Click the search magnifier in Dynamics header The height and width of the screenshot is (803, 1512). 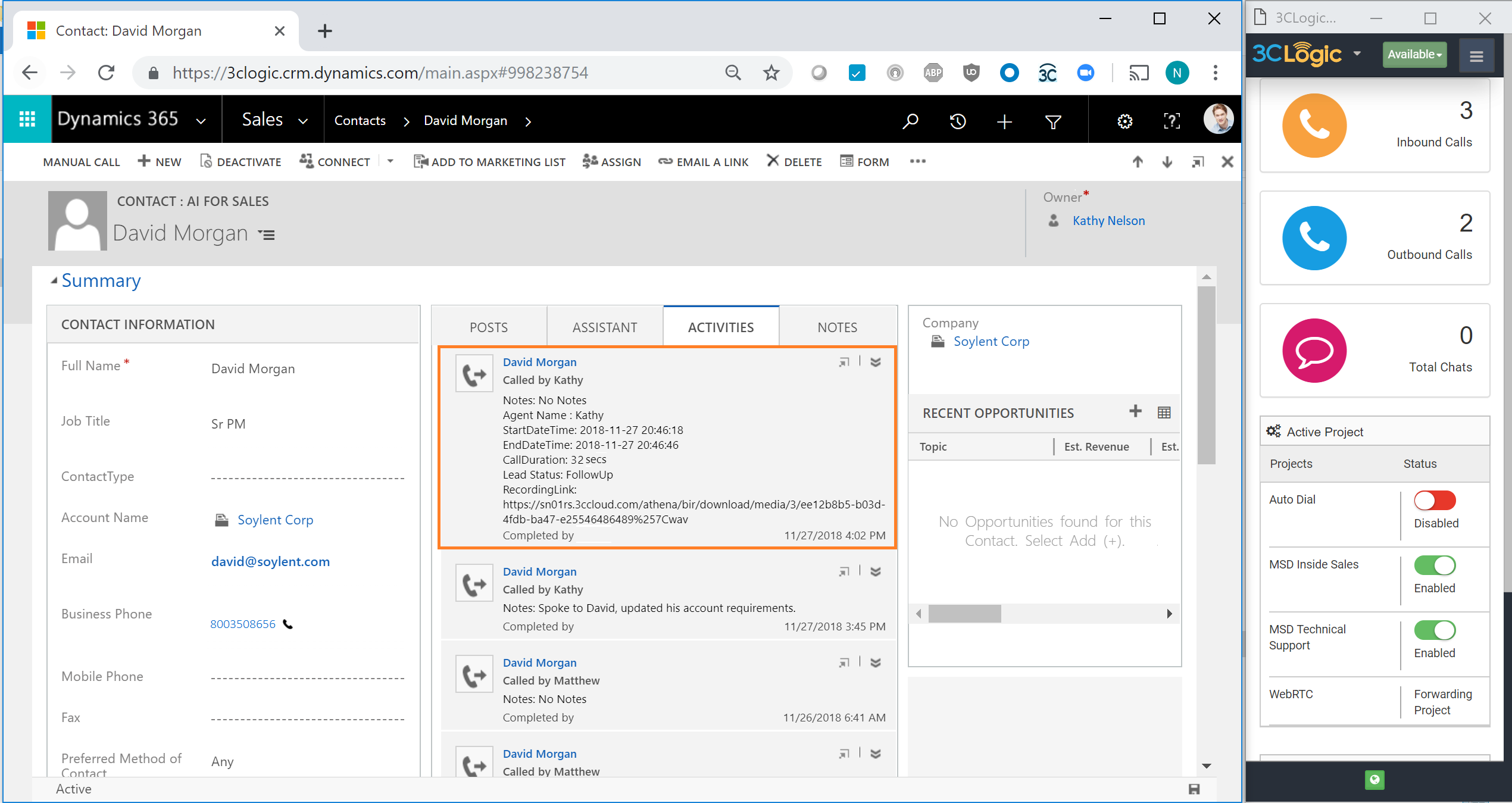point(910,121)
